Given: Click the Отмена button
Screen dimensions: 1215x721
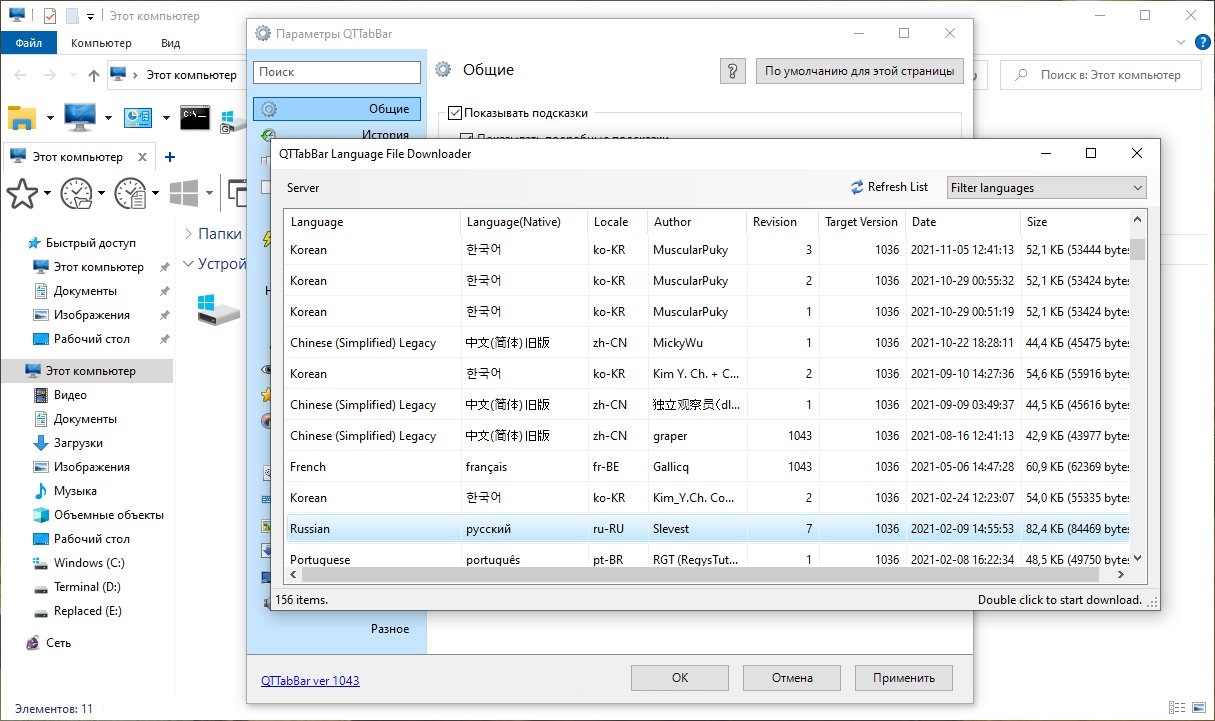Looking at the screenshot, I should [792, 677].
